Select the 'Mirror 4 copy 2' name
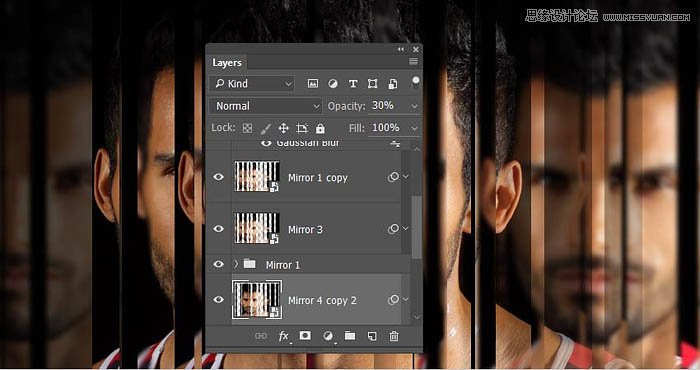The image size is (700, 370). click(x=322, y=300)
